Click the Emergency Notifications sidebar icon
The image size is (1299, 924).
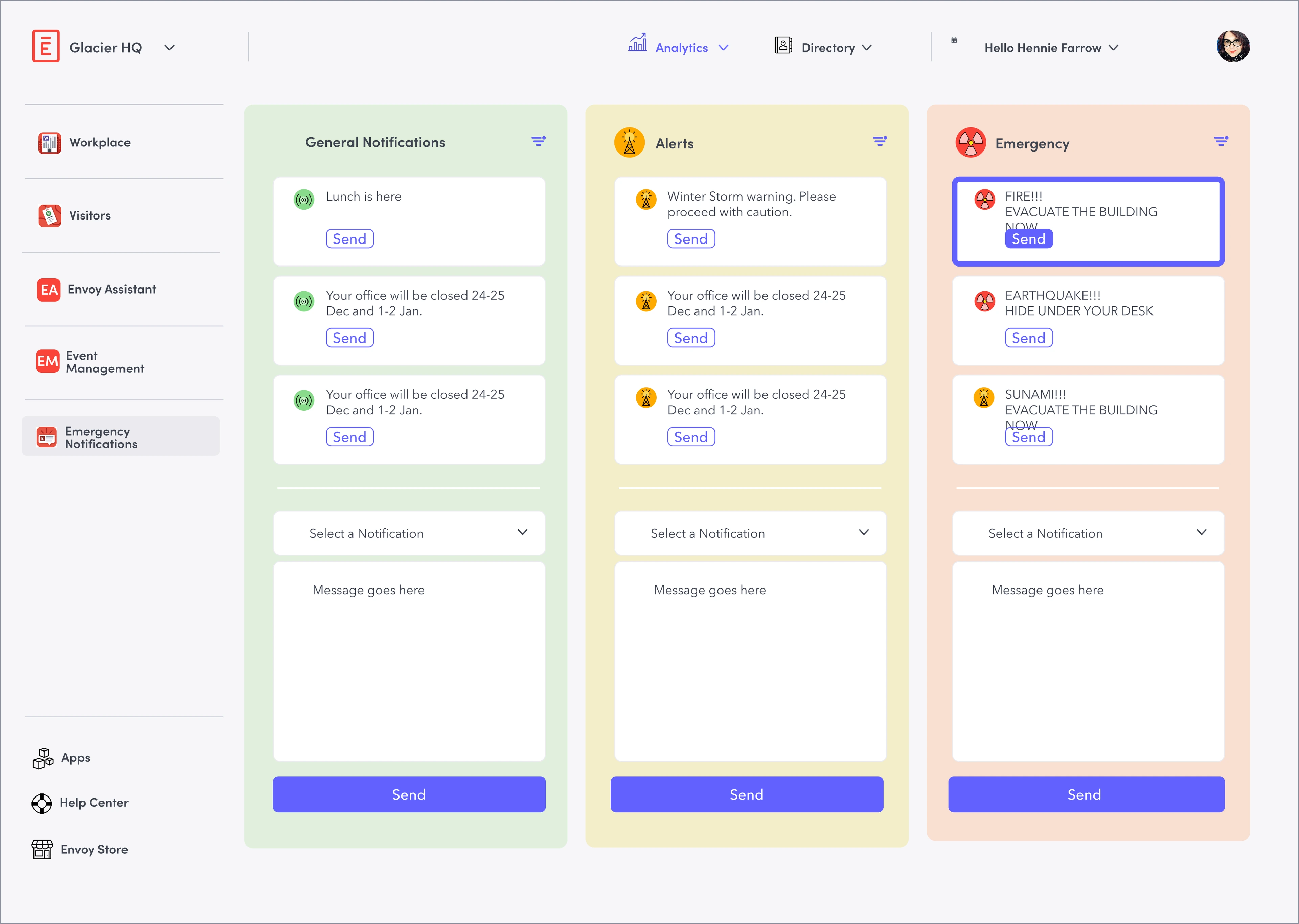[x=47, y=437]
